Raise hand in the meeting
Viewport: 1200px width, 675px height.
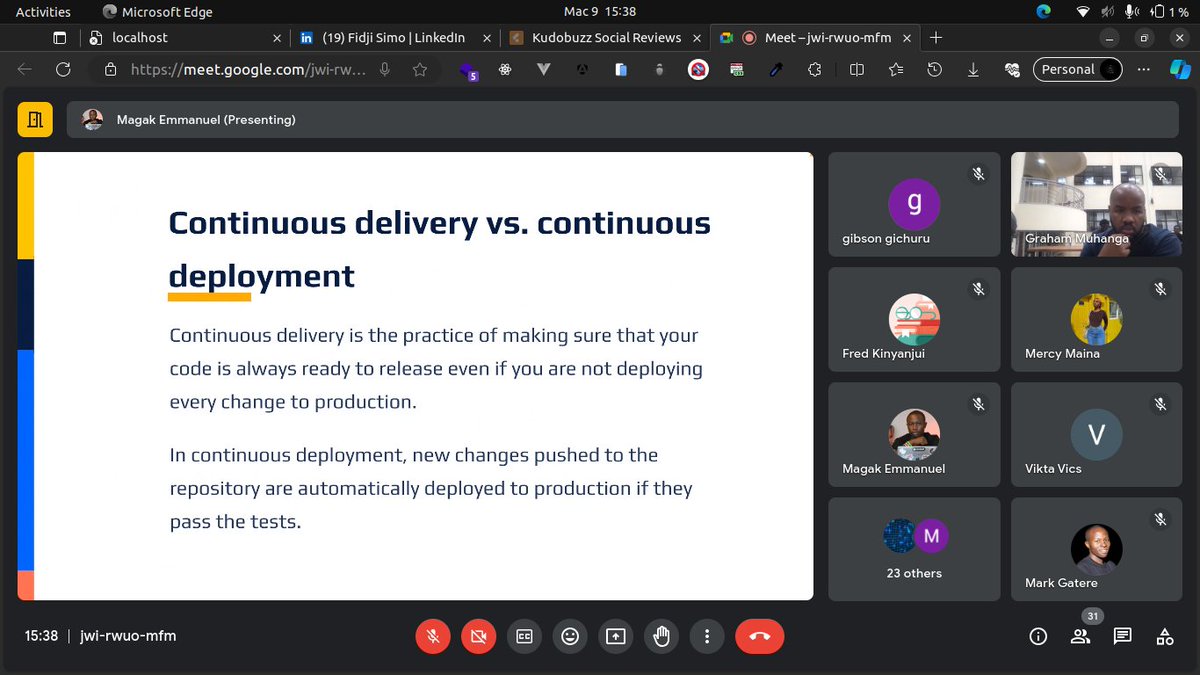point(661,636)
